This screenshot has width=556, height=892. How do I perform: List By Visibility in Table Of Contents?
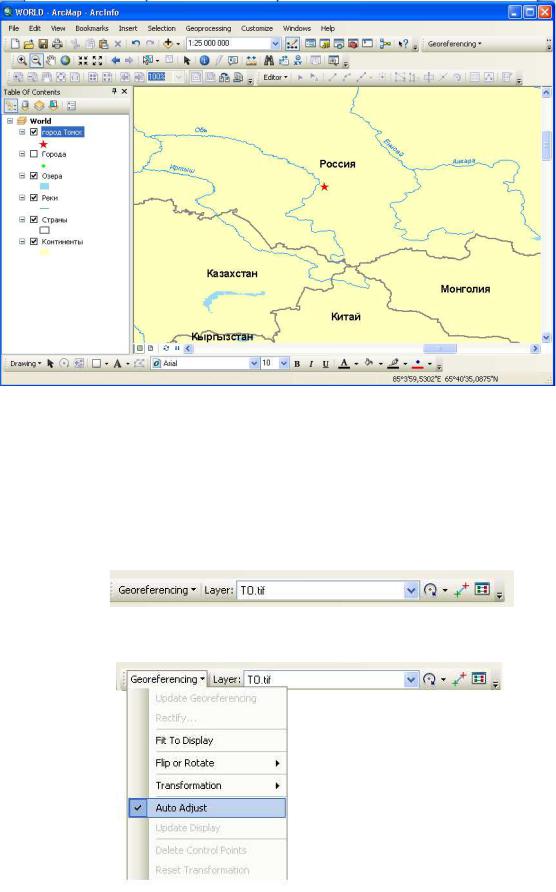coord(39,105)
